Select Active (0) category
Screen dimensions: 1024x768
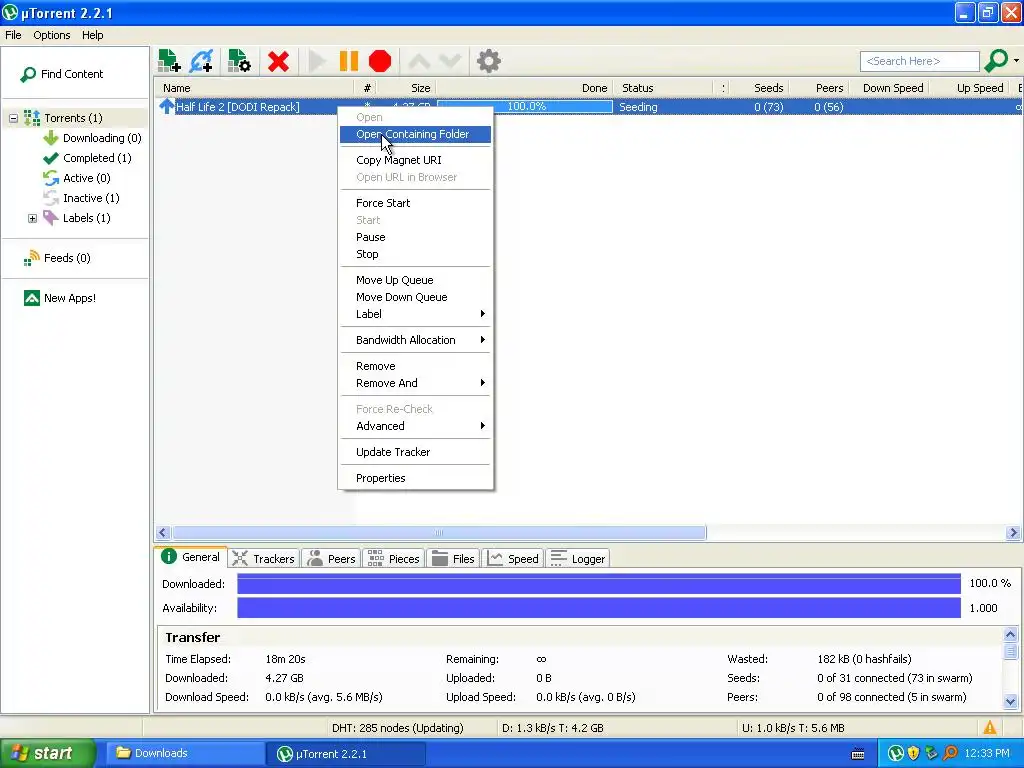click(77, 178)
